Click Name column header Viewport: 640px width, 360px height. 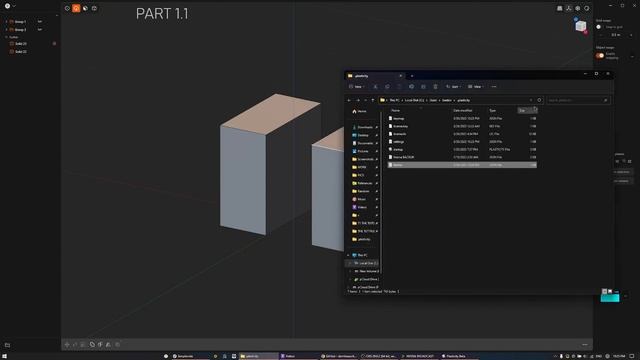[x=396, y=111]
